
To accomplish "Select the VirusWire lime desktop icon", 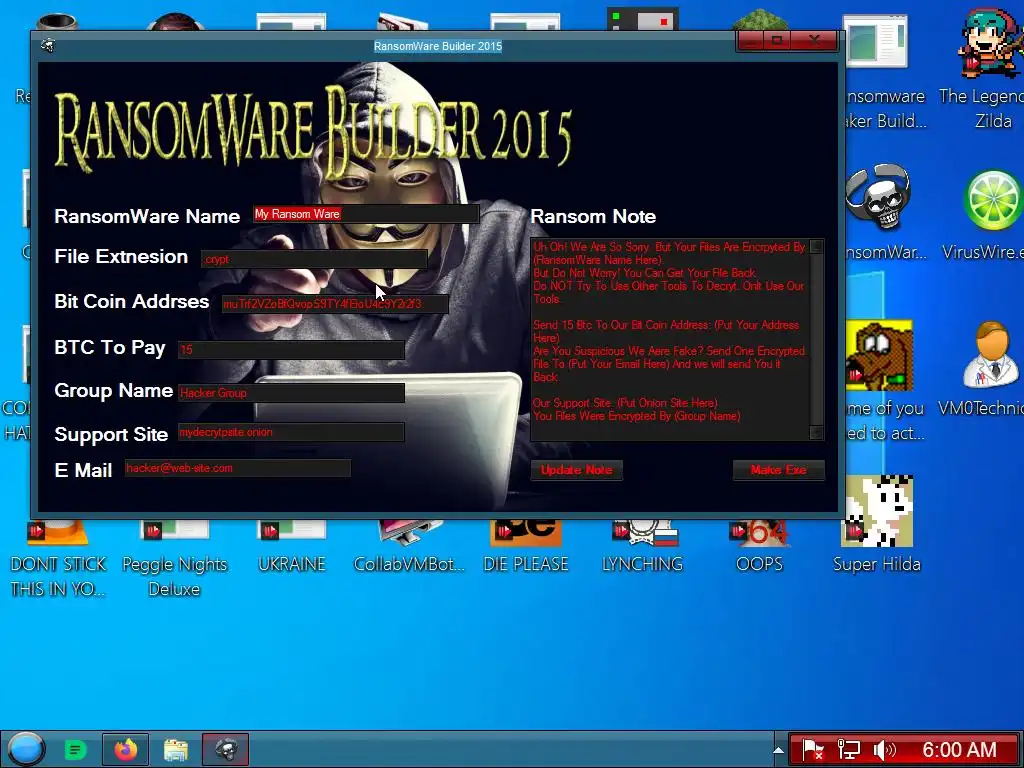I will click(987, 216).
